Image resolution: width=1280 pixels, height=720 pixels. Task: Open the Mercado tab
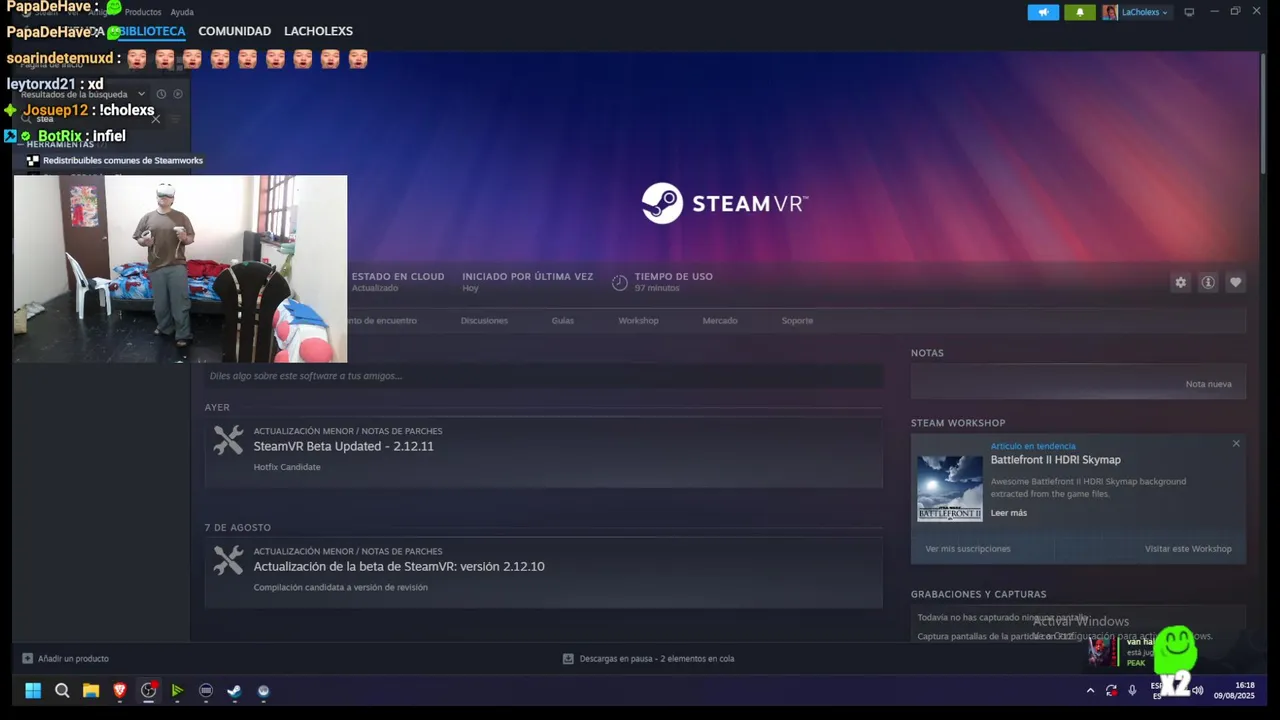pos(720,321)
